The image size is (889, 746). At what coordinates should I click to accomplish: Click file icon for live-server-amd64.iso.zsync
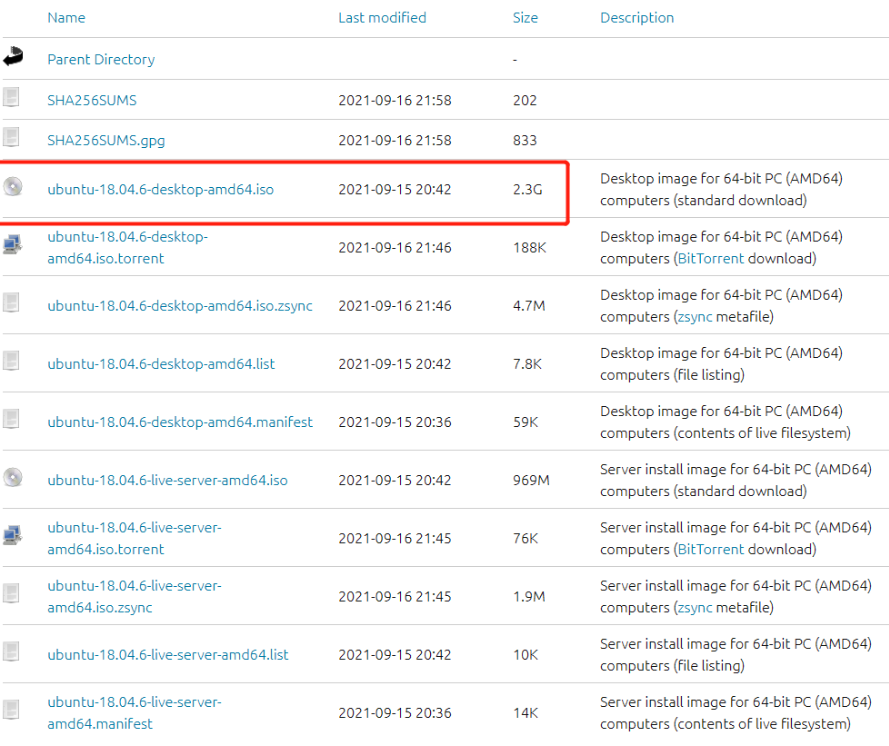click(11, 594)
